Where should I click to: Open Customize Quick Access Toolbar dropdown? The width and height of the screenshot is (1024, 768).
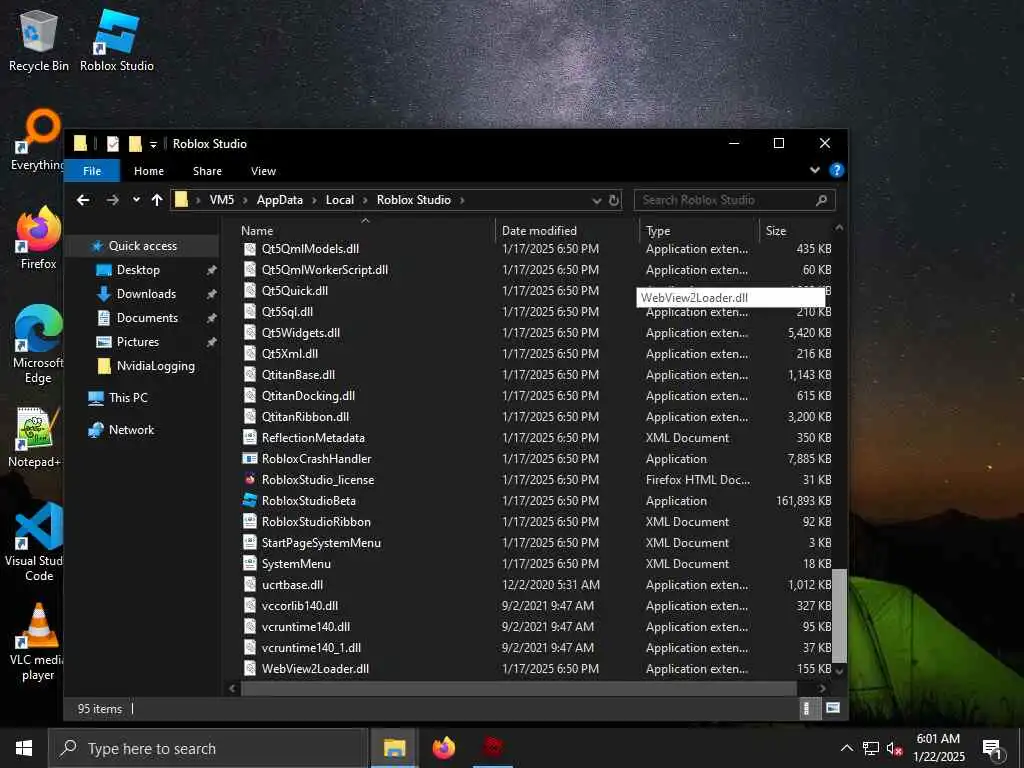coord(153,144)
